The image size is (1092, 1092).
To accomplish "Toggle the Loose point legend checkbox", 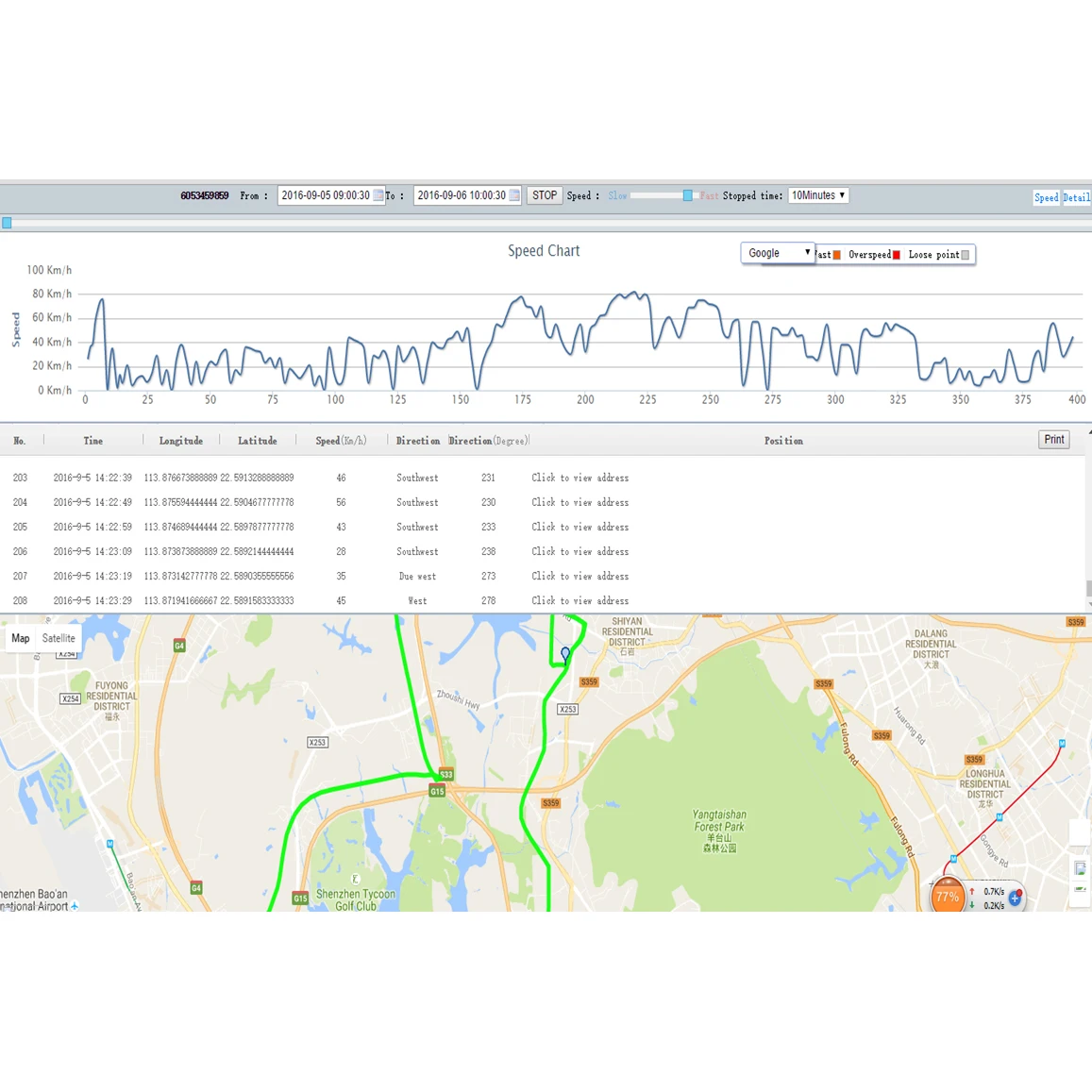I will coord(964,254).
